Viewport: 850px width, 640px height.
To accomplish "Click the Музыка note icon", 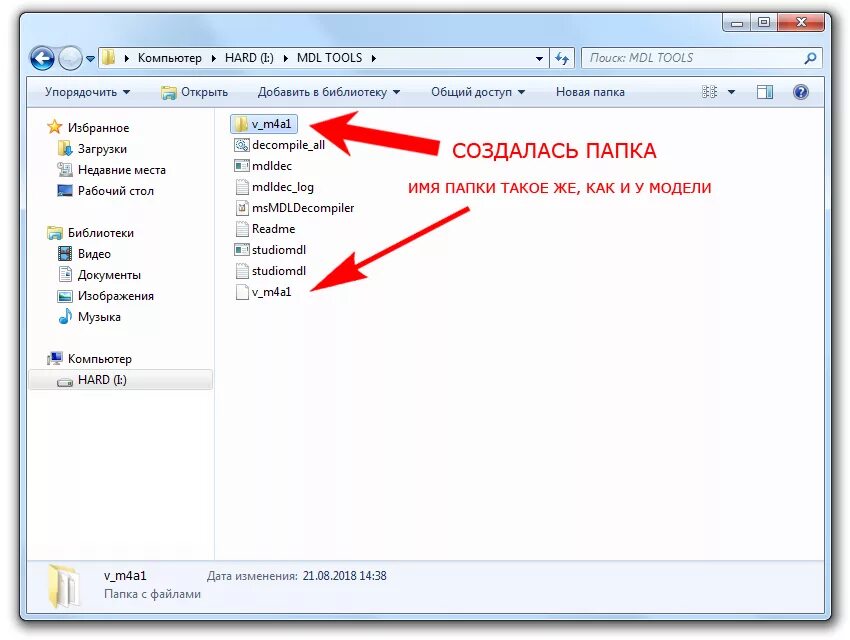I will click(x=65, y=316).
